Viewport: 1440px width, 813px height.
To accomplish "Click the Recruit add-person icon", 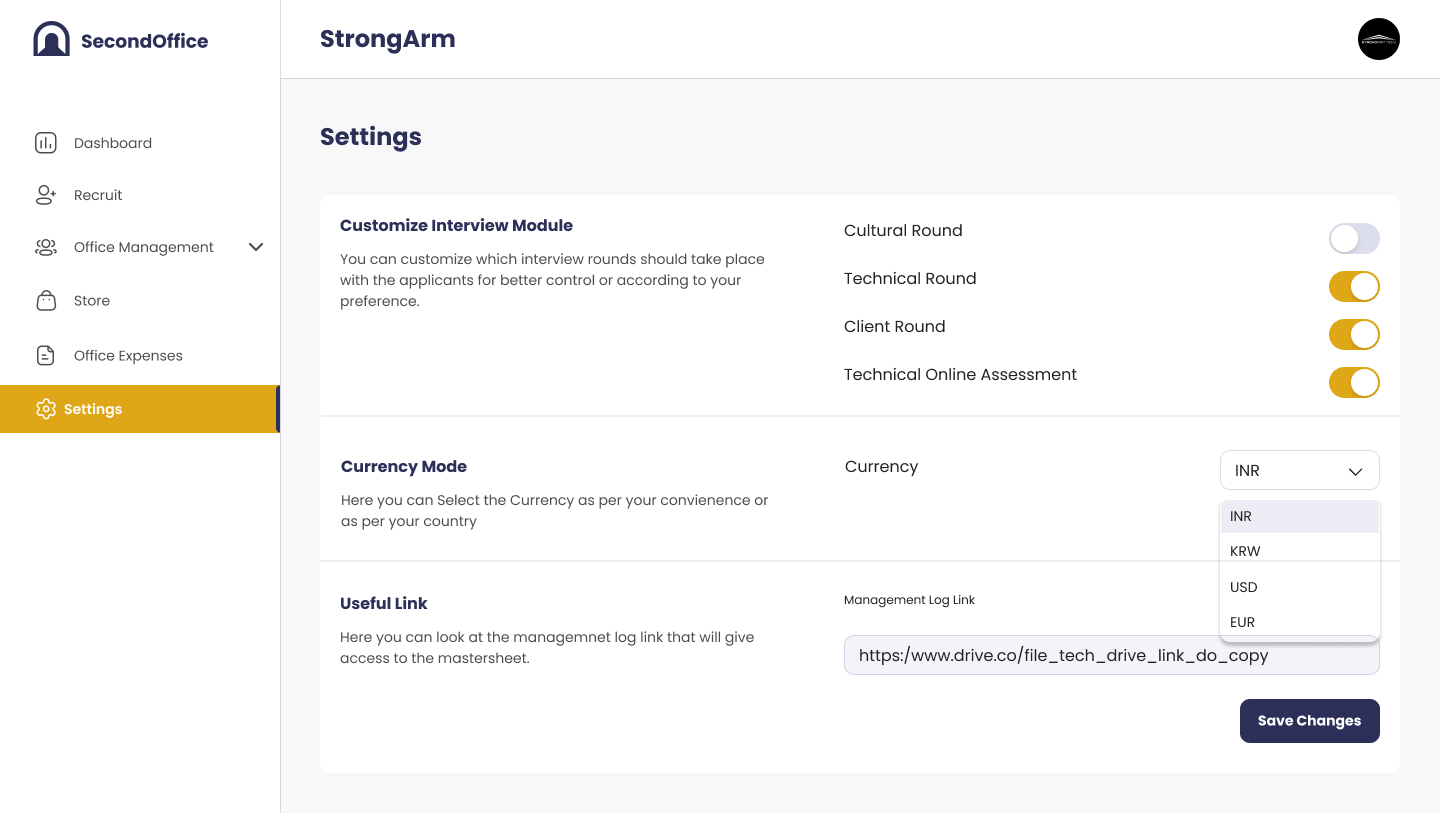I will click(x=46, y=195).
